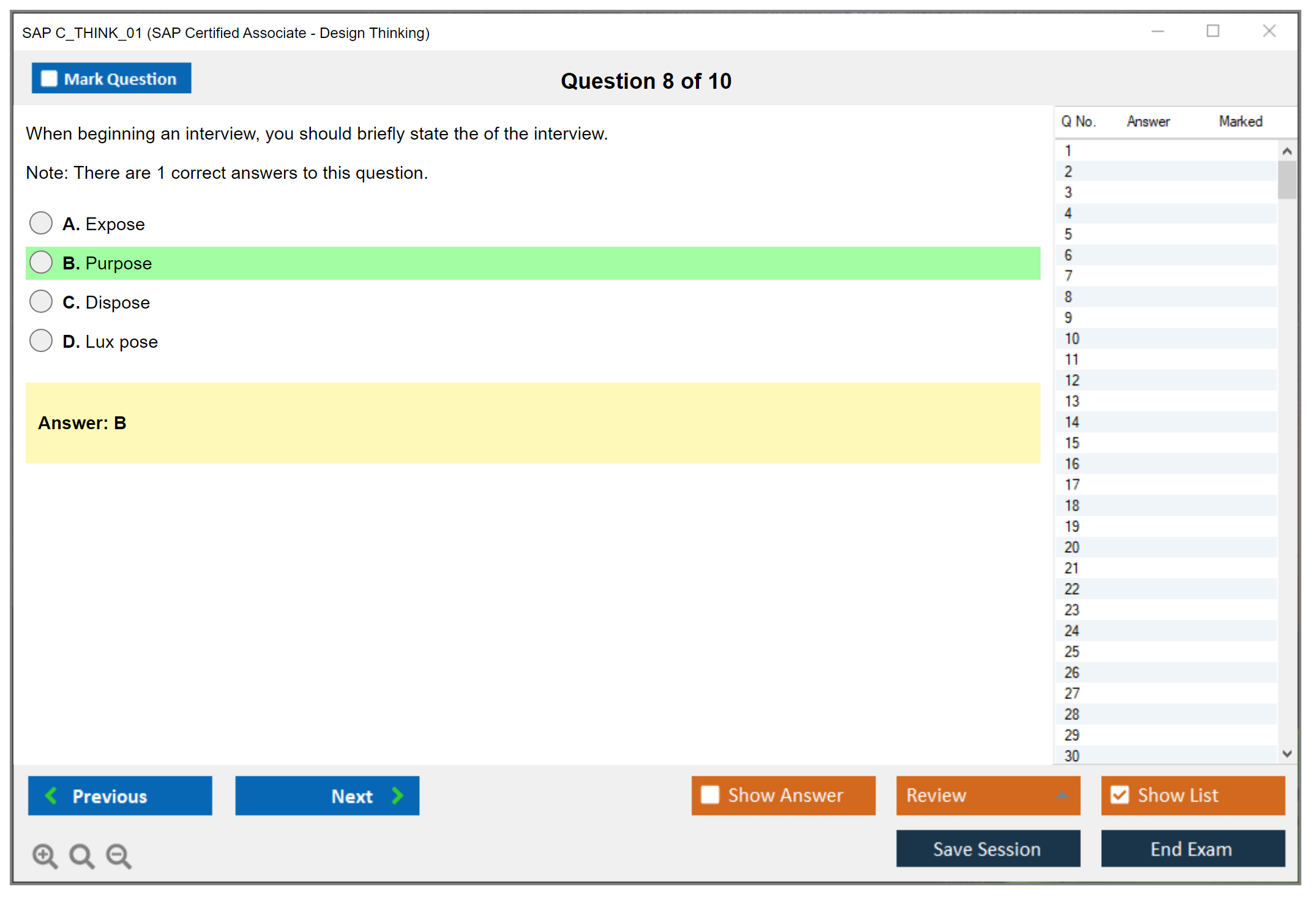
Task: Select radio option B. Purpose
Action: point(41,263)
